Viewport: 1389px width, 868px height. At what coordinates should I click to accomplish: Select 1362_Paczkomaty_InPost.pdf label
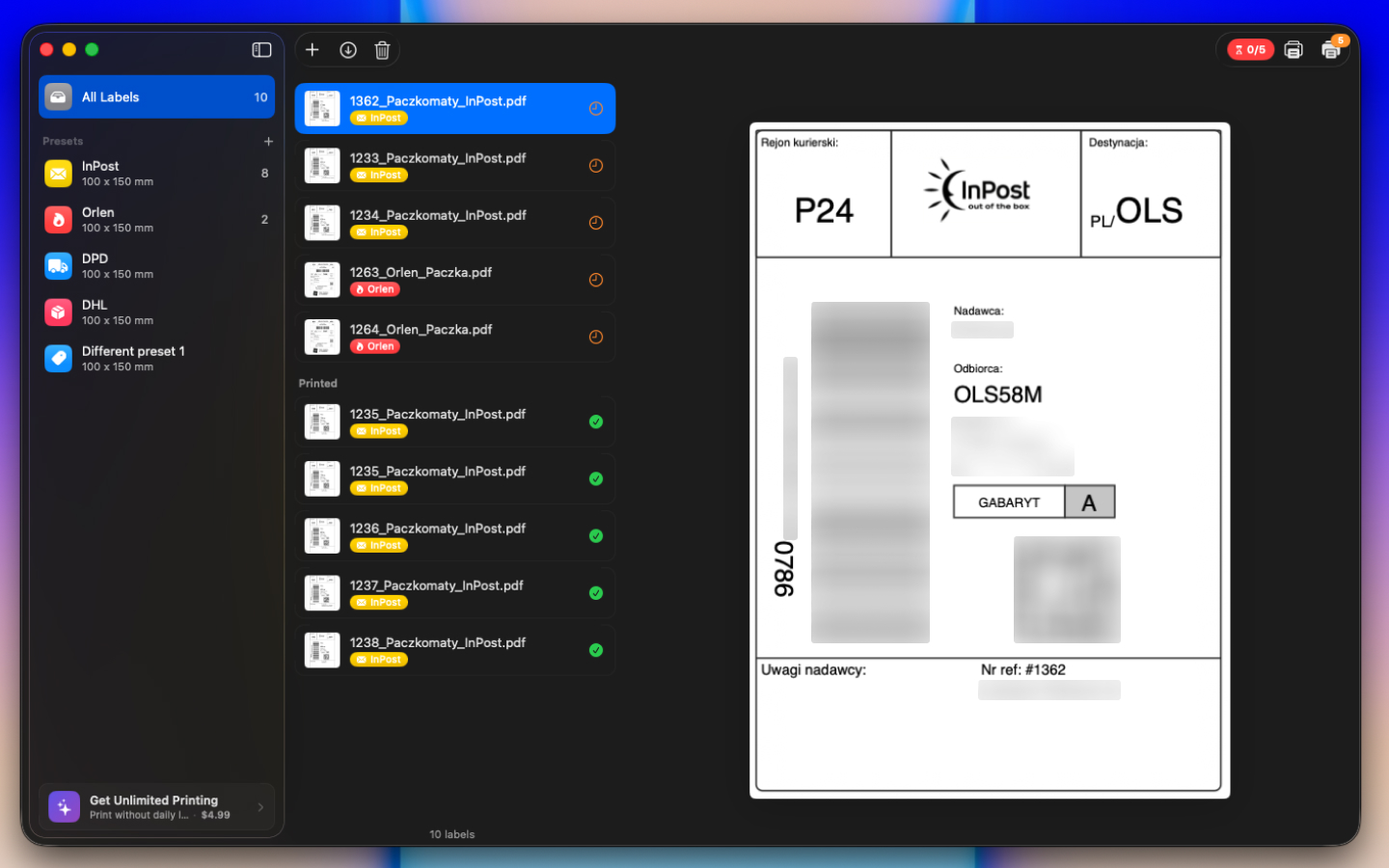click(x=454, y=109)
